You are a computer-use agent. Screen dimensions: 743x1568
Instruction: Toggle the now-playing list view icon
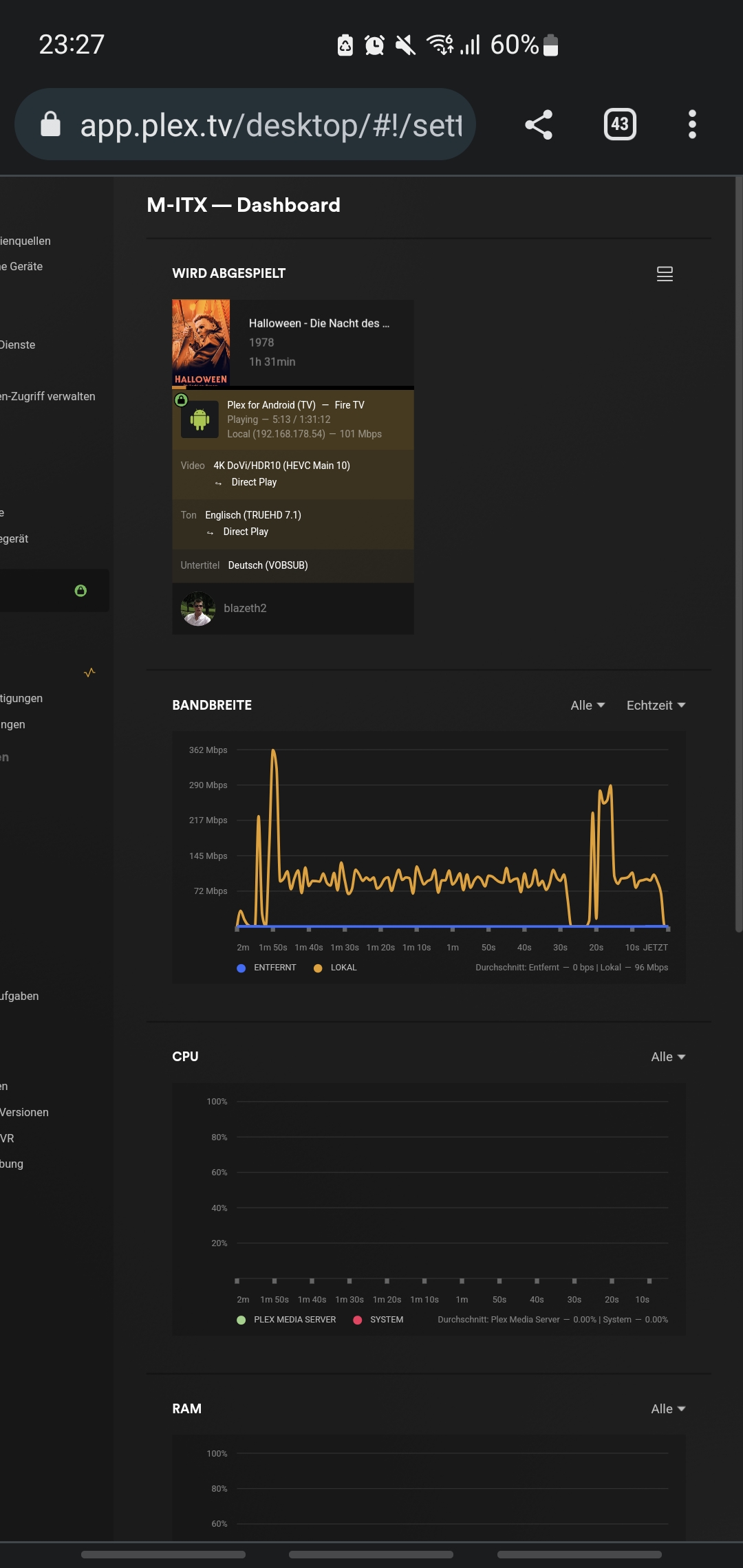[x=665, y=274]
